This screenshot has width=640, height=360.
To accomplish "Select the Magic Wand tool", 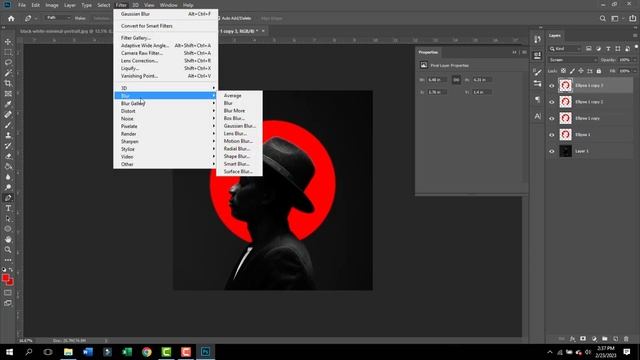I will coord(8,73).
